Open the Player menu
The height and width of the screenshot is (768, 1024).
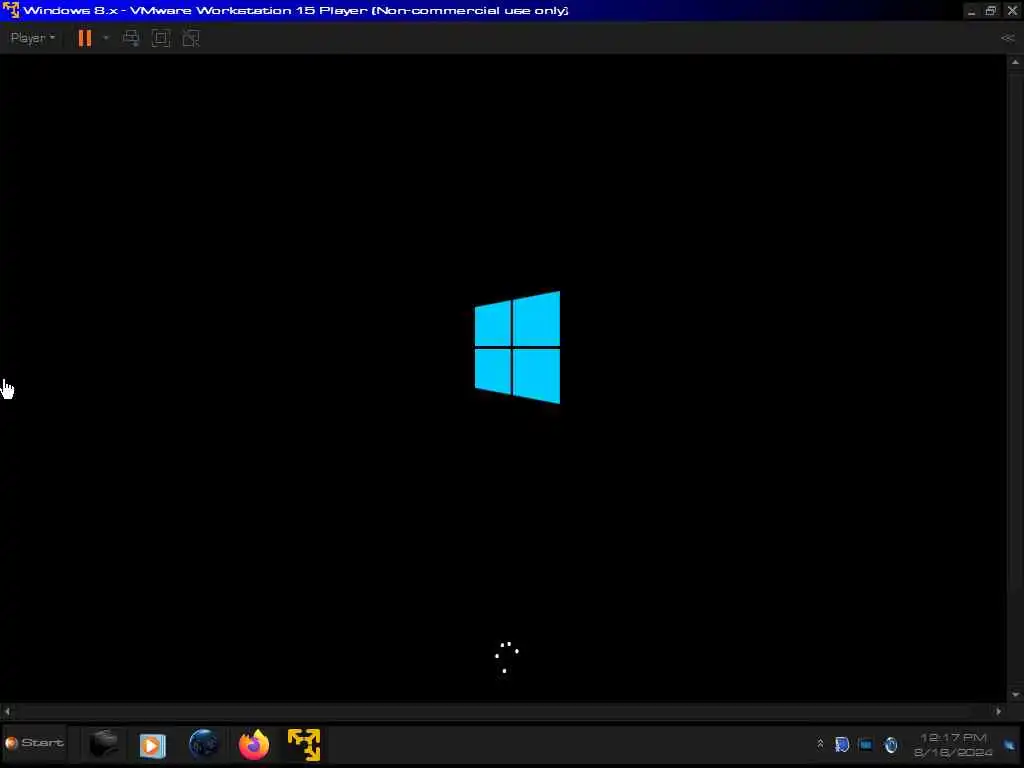tap(32, 38)
